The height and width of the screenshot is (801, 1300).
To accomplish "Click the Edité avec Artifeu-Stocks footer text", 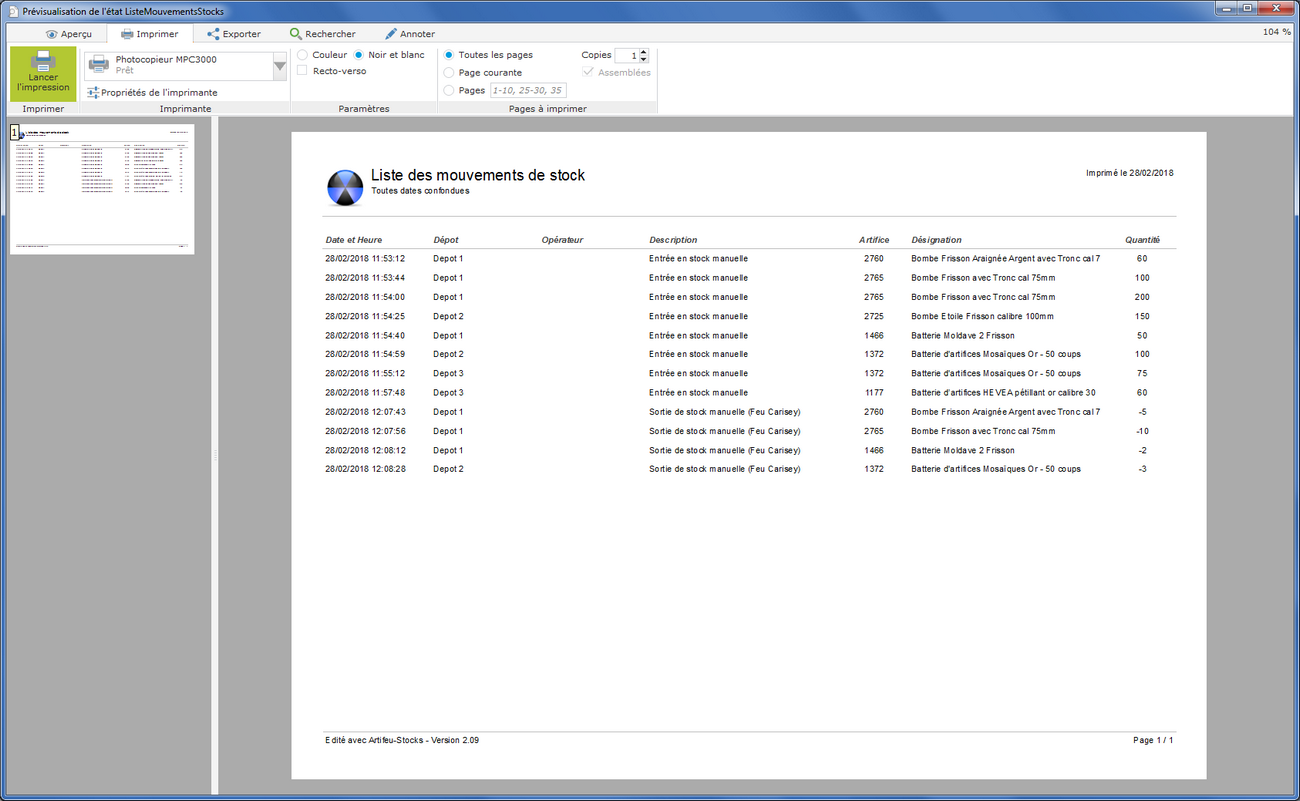I will tap(402, 740).
